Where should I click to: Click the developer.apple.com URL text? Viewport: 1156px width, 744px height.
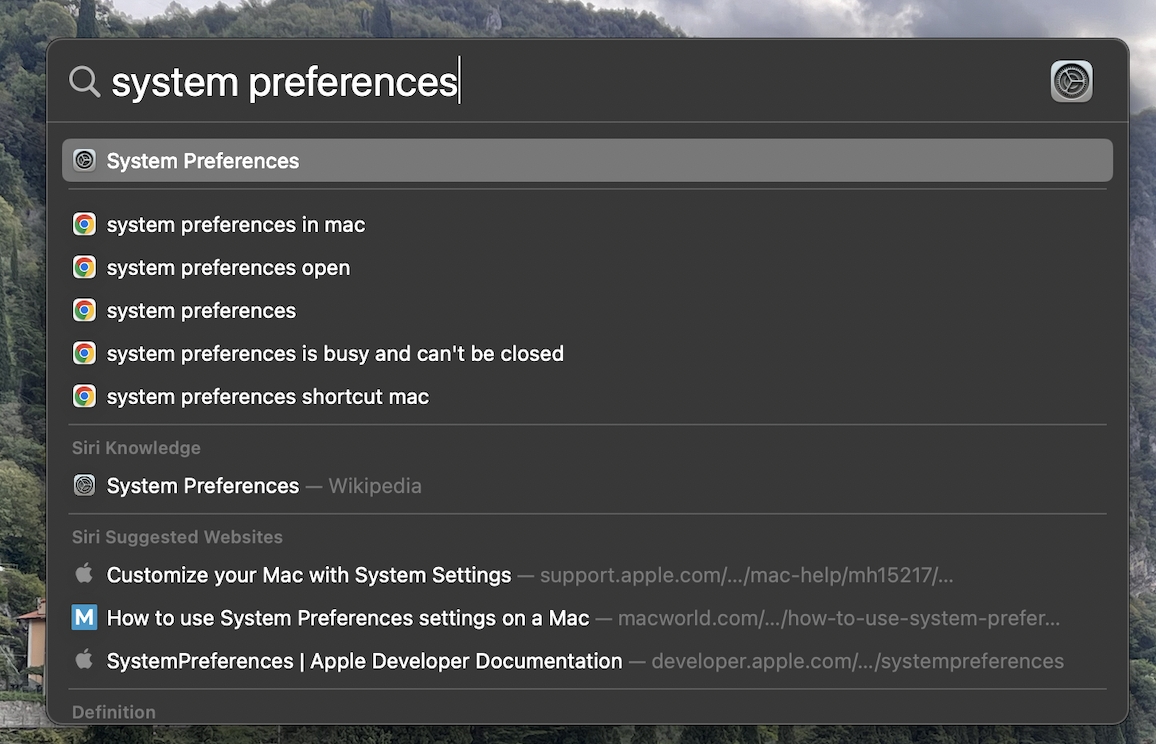click(857, 661)
